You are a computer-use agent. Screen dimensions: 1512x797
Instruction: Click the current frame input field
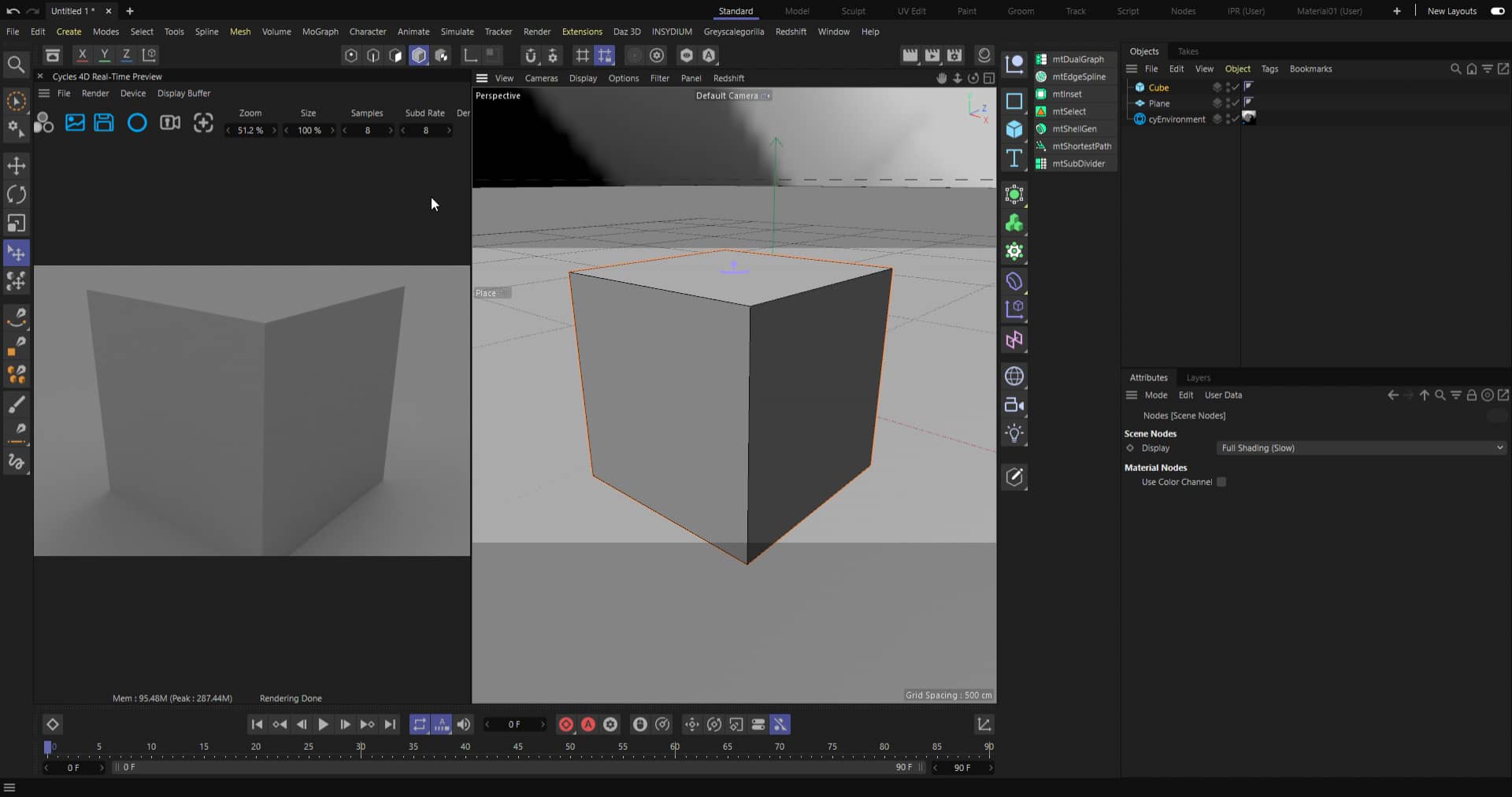[514, 725]
